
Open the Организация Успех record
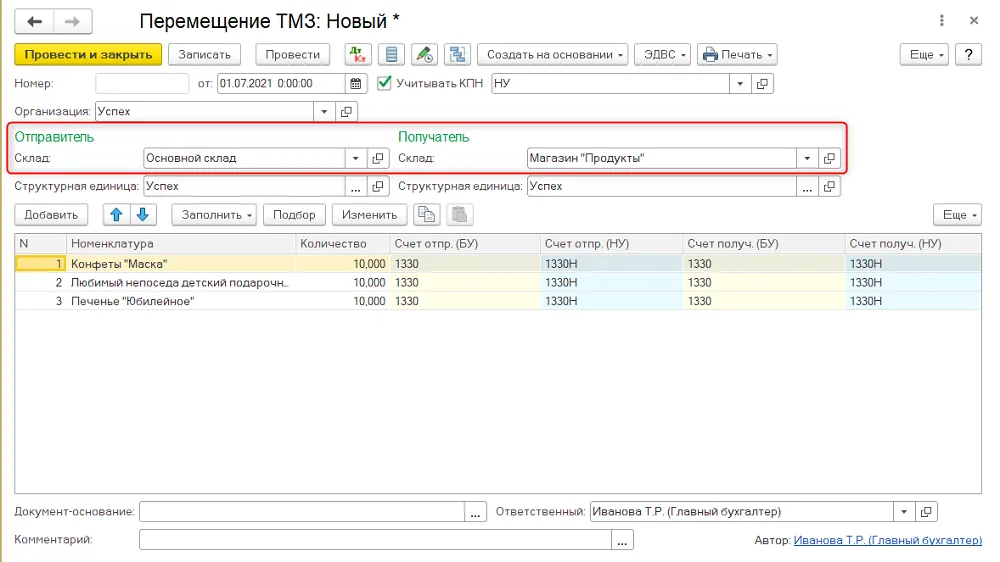(346, 112)
